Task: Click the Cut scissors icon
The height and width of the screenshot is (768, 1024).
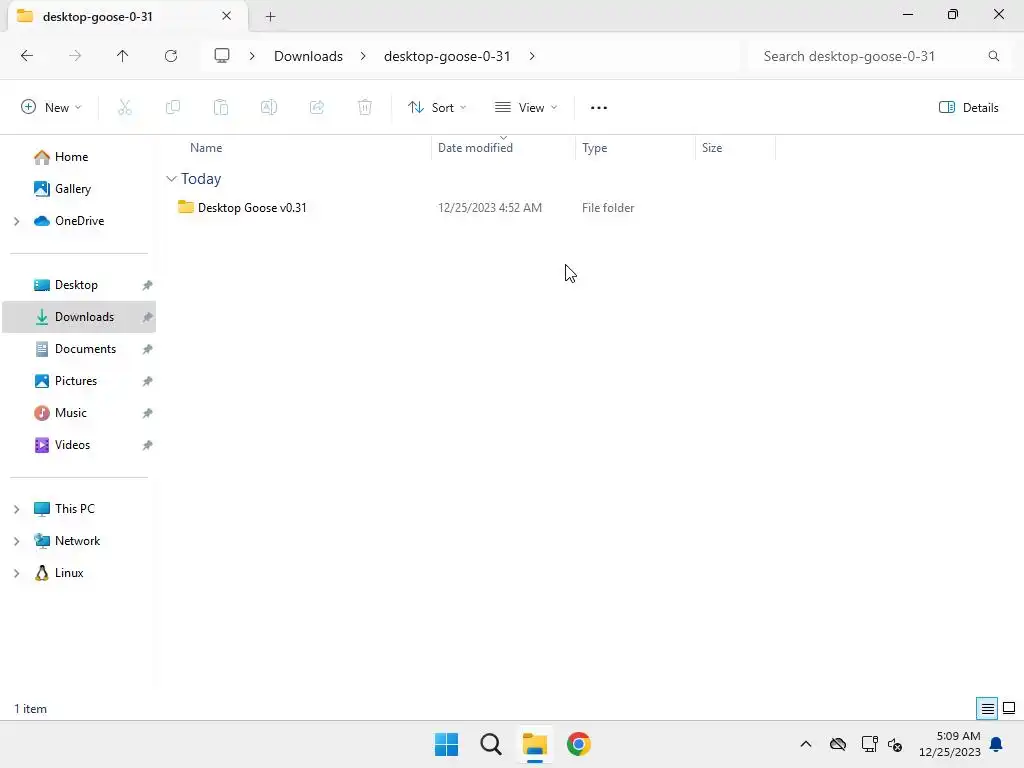Action: pyautogui.click(x=125, y=108)
